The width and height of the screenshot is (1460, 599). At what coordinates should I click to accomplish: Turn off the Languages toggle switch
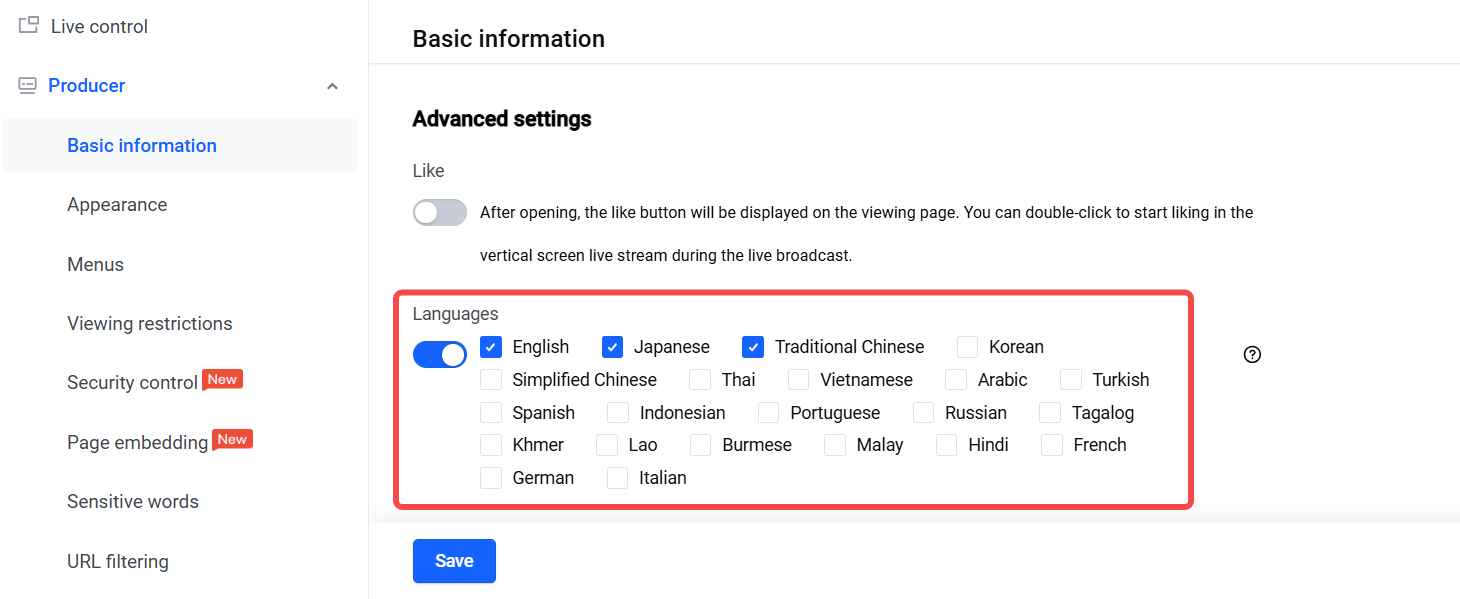click(x=440, y=354)
